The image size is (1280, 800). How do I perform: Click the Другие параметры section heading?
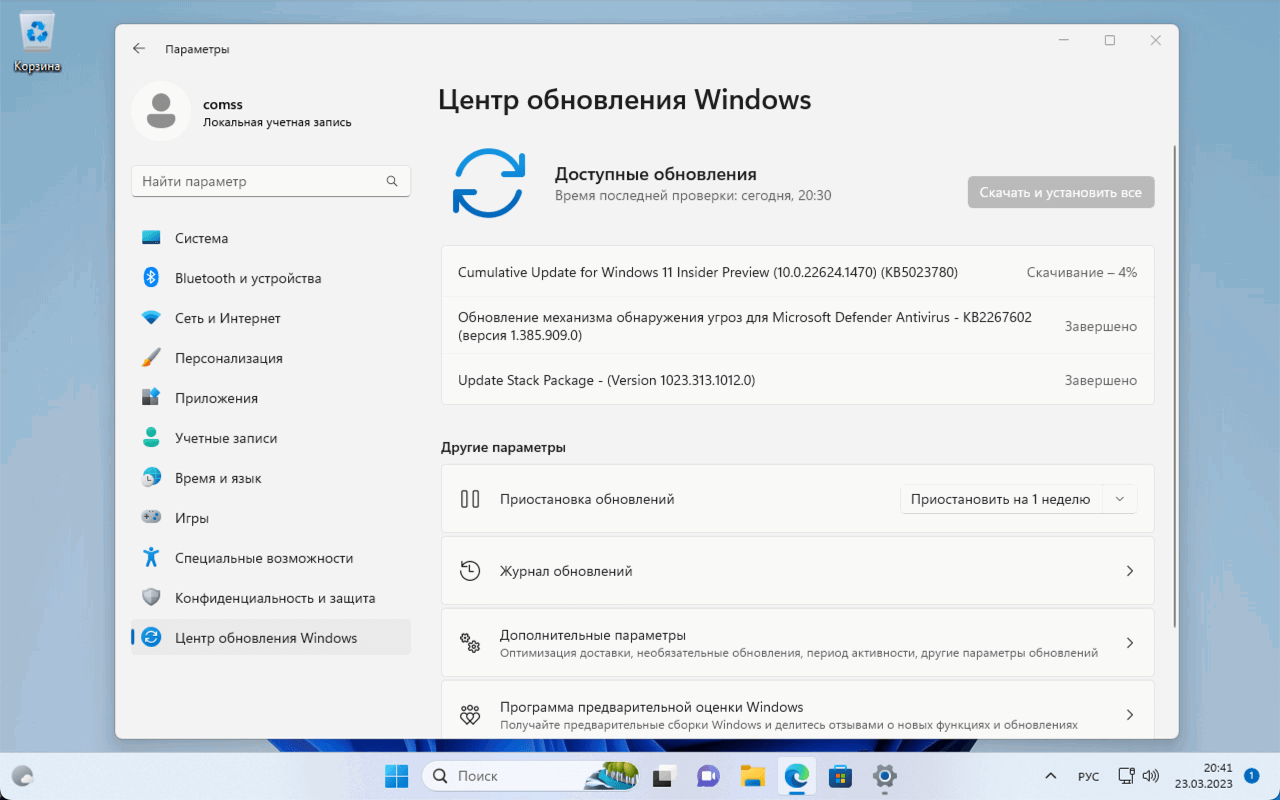pyautogui.click(x=503, y=447)
